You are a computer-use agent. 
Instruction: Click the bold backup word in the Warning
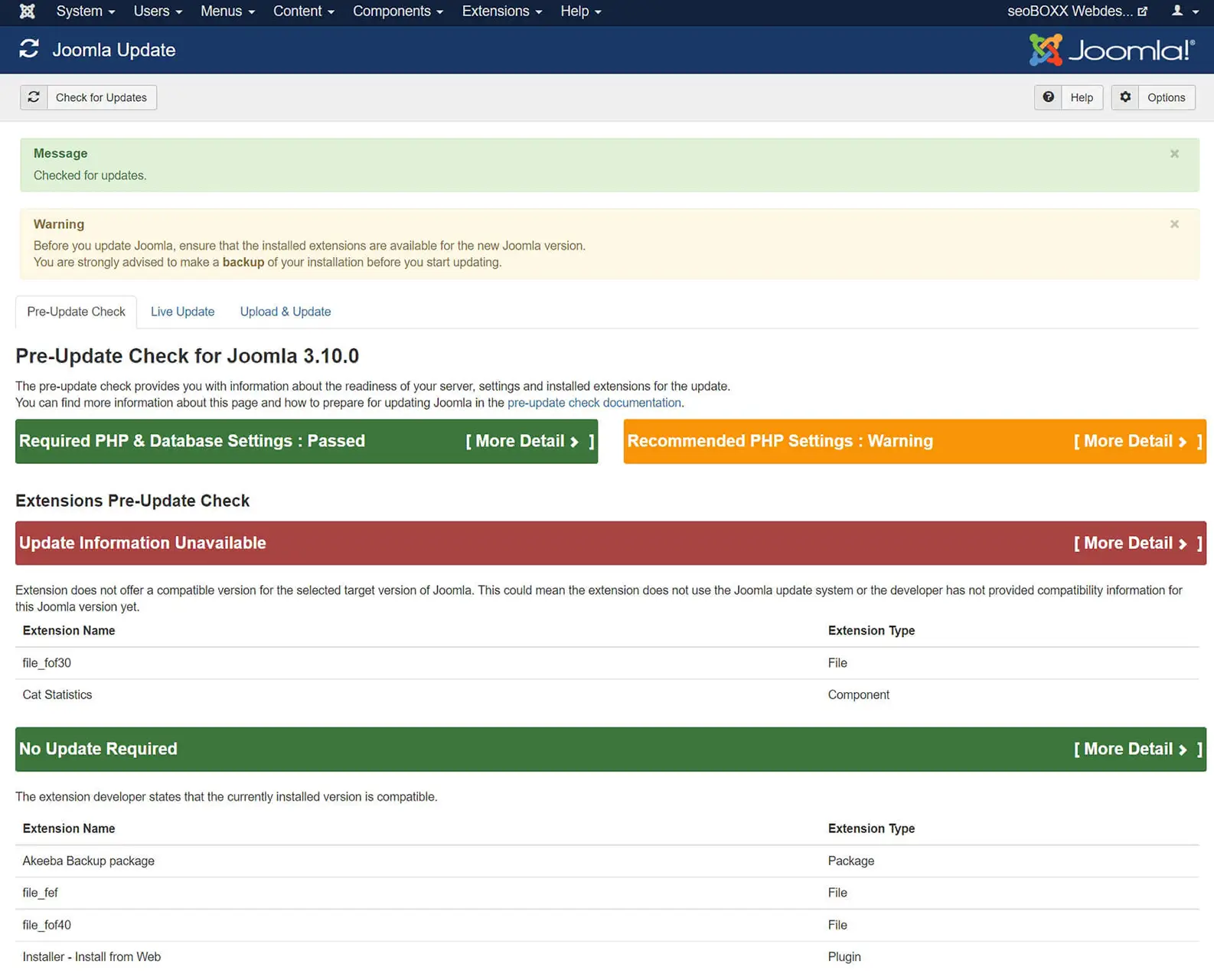[243, 262]
